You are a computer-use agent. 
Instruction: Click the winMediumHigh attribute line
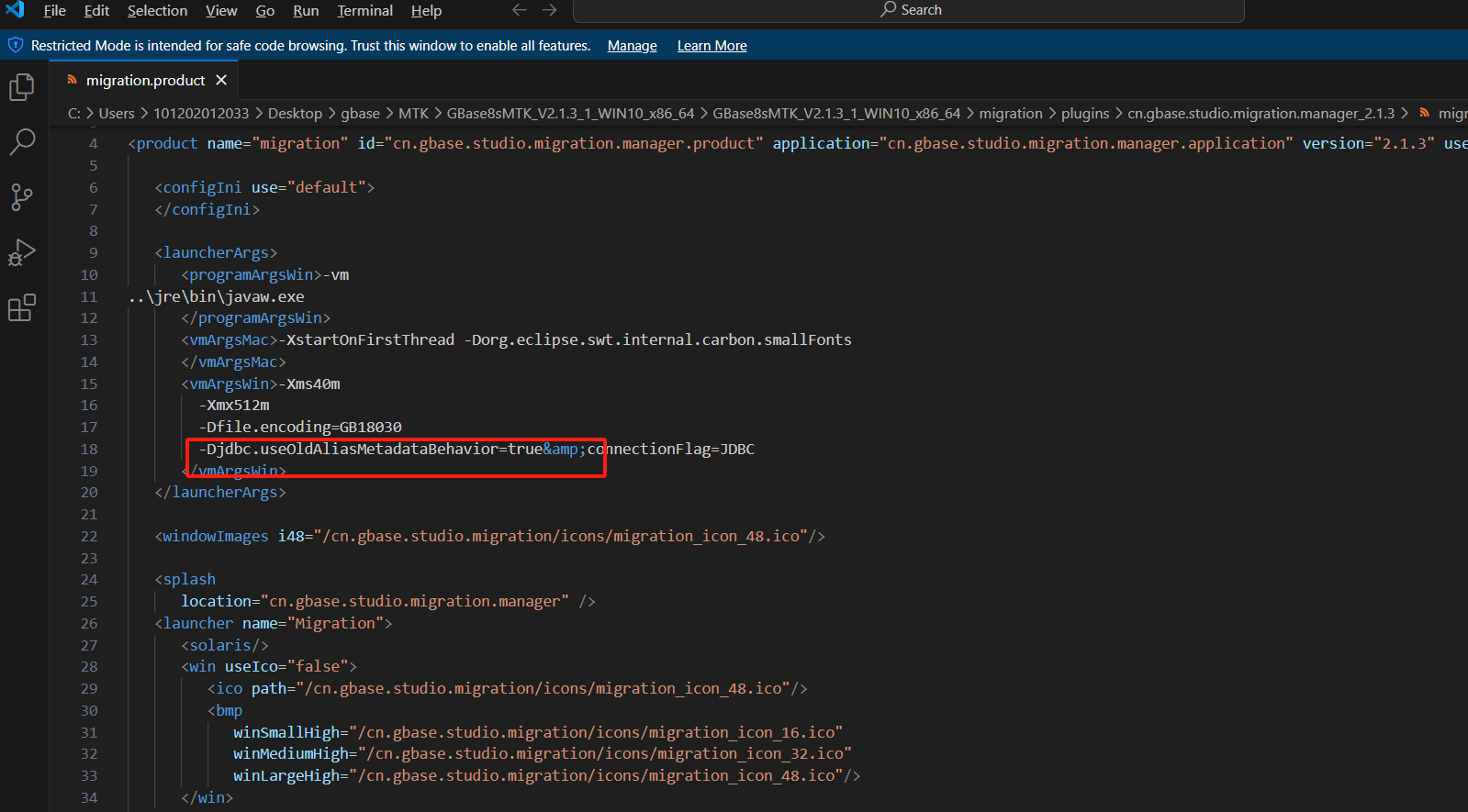[x=543, y=754]
